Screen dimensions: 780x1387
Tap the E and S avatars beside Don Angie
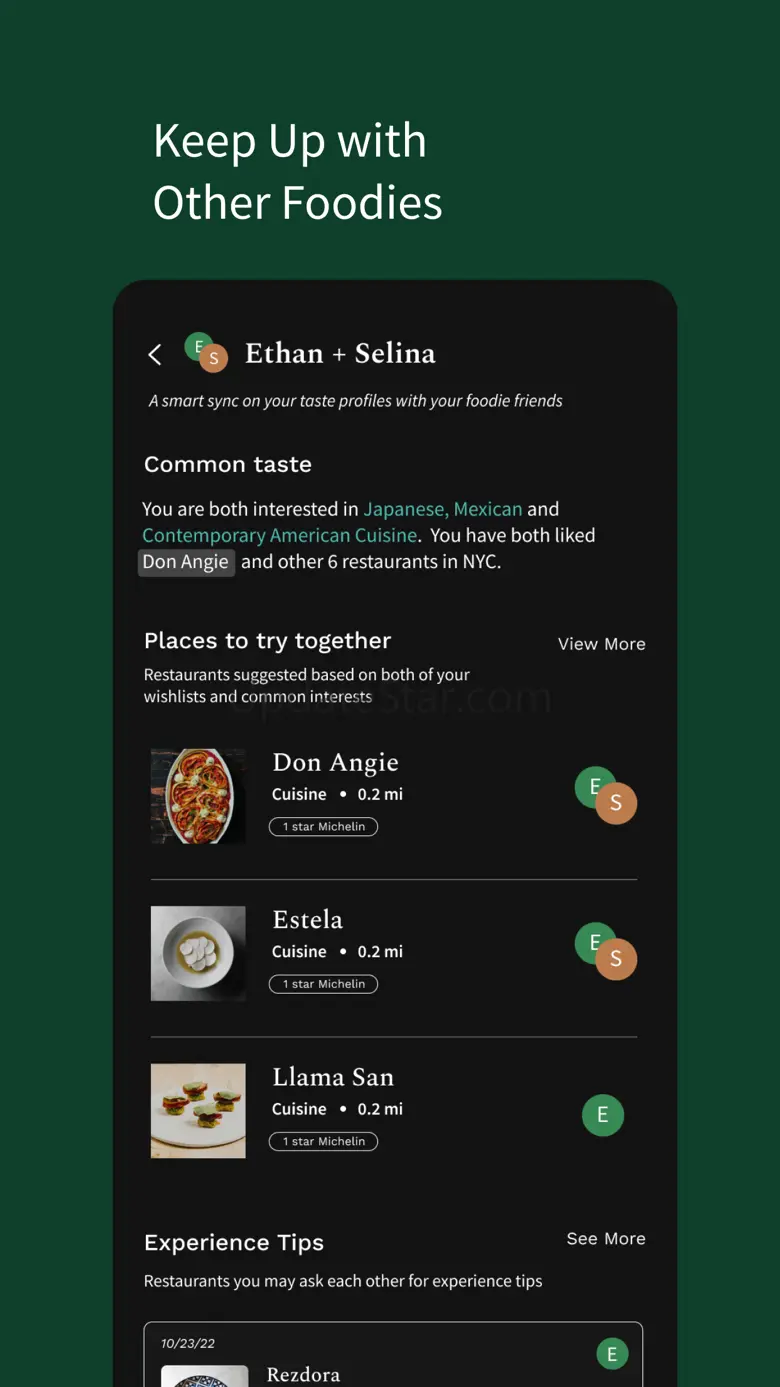pos(606,796)
